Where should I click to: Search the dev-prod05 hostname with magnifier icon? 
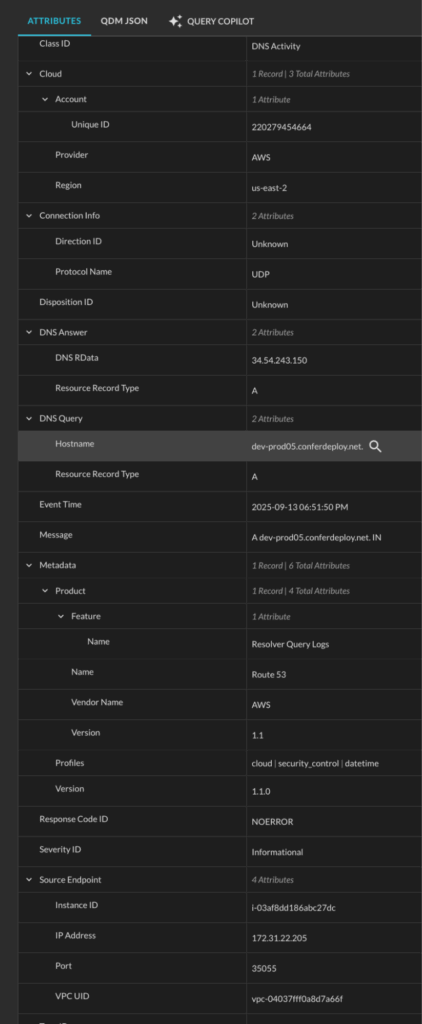[x=375, y=446]
